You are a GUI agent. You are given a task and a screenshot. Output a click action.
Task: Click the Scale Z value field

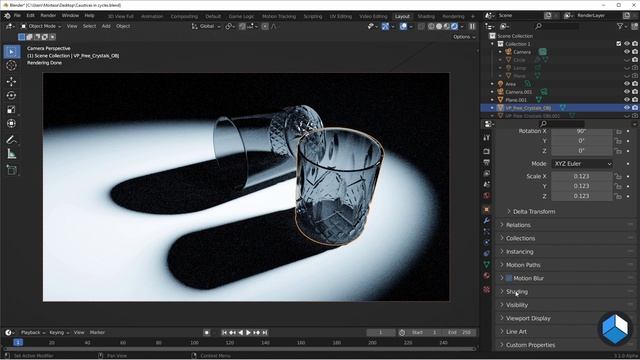click(582, 196)
